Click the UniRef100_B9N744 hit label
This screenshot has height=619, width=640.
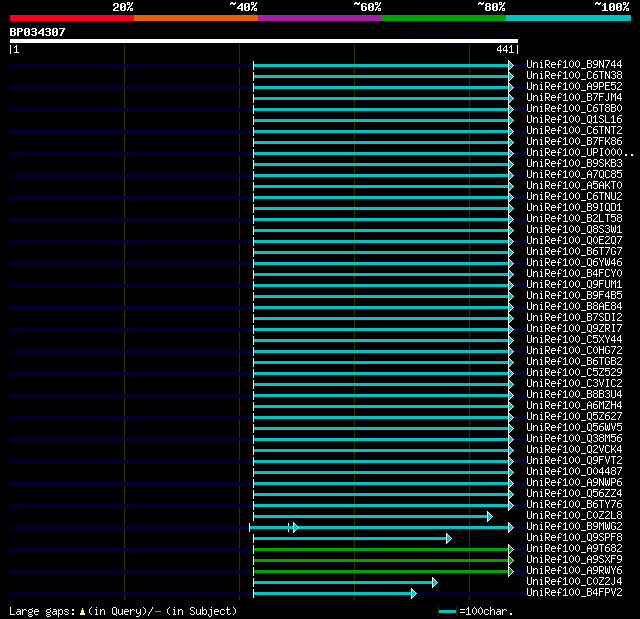tap(574, 64)
